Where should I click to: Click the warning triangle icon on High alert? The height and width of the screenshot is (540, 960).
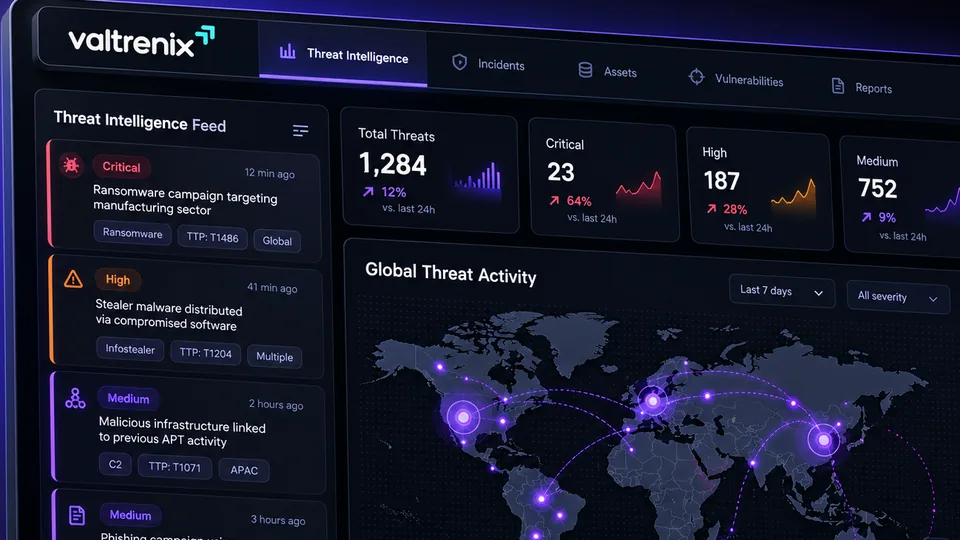pos(73,279)
